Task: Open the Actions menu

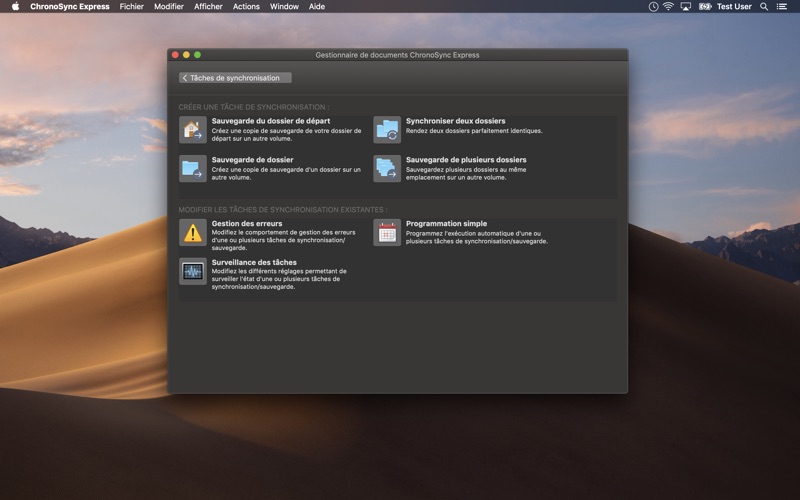Action: [246, 7]
